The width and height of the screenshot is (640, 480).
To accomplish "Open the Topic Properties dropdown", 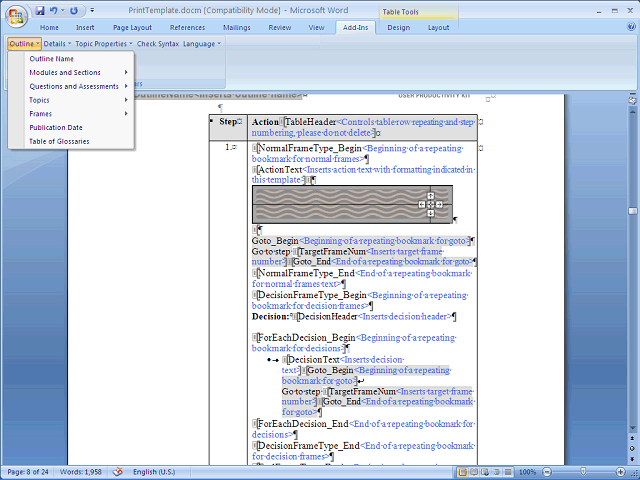I will click(103, 44).
